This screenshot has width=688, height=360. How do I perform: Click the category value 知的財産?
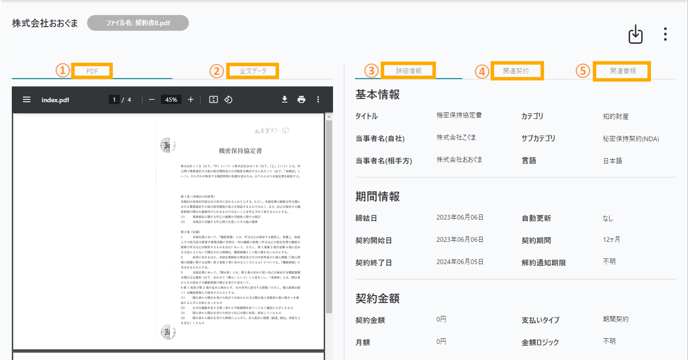point(616,116)
